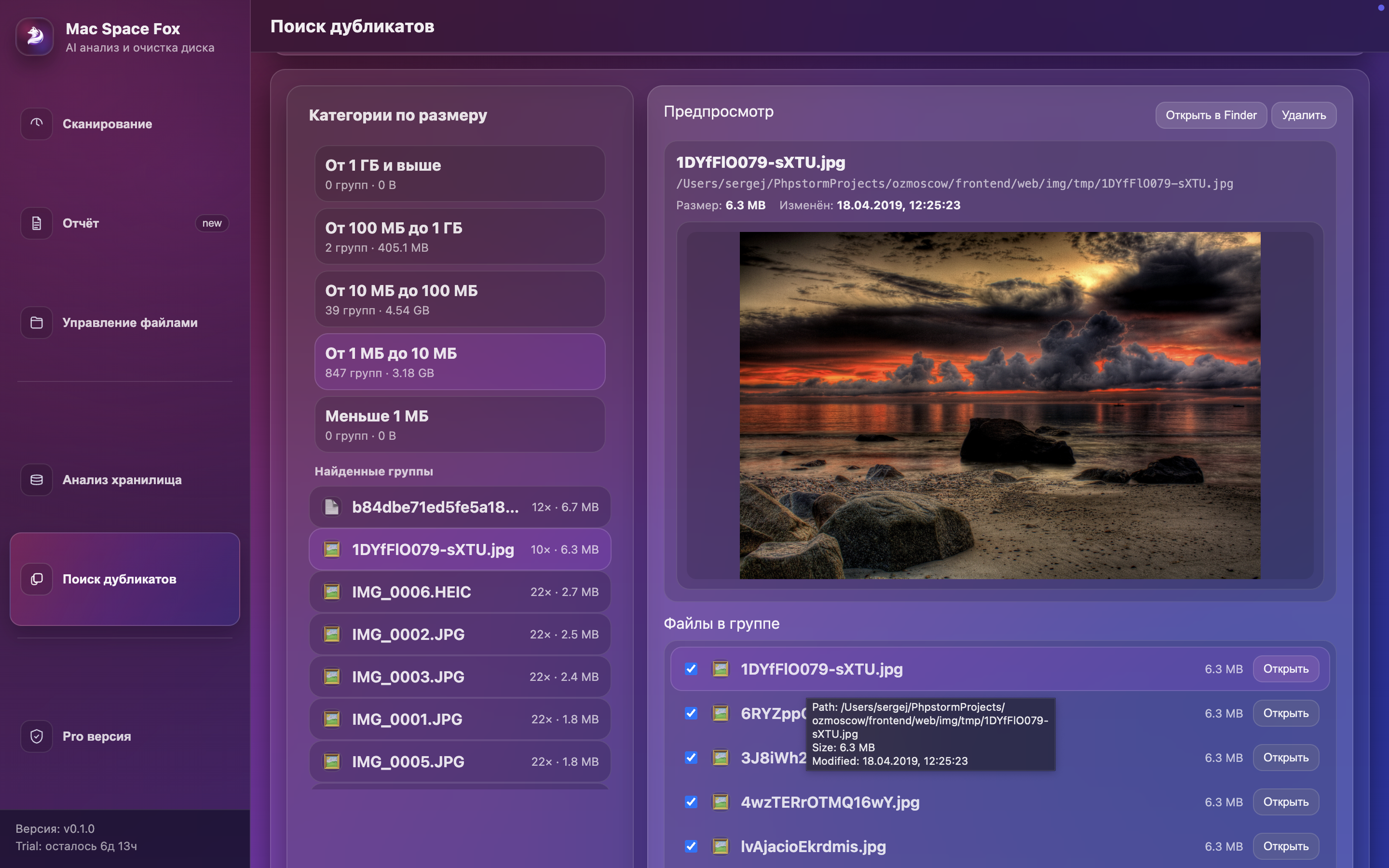Click Открыть for 4wzTERrOTMQ16wY.jpg

1285,802
